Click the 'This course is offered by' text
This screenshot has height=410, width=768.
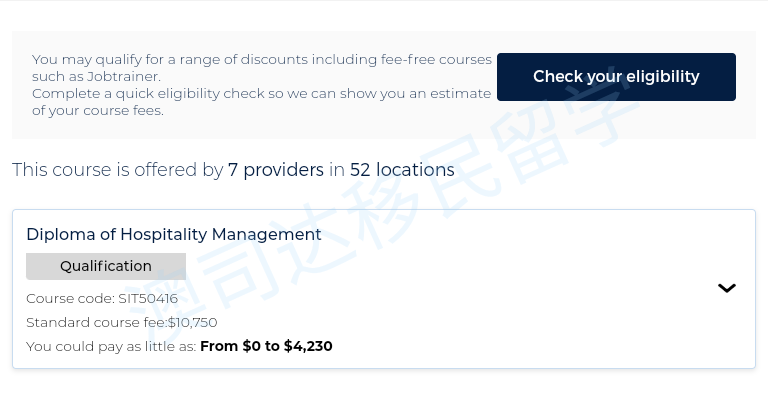[x=117, y=170]
